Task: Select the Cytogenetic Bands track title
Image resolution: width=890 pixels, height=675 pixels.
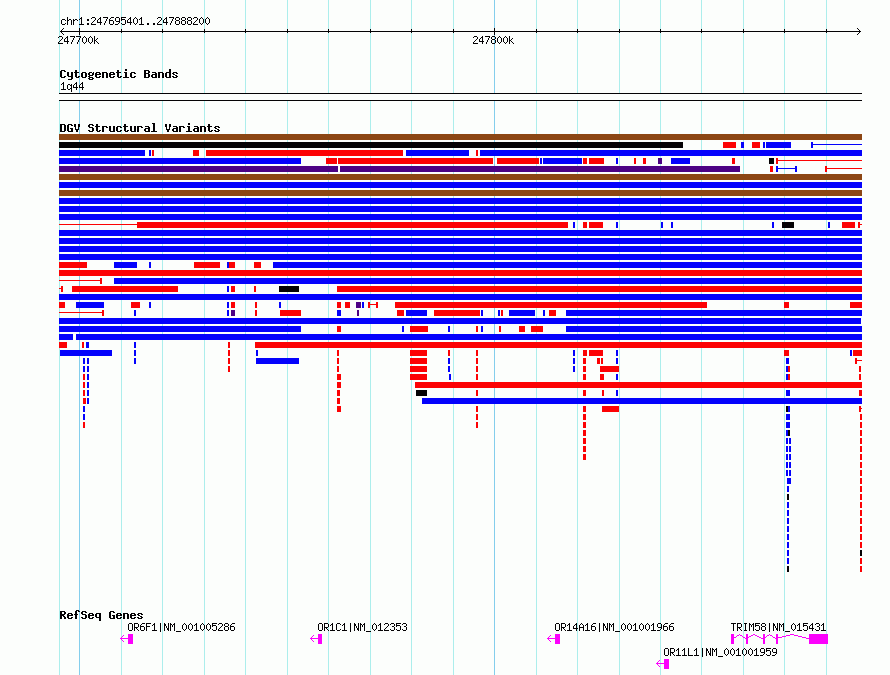Action: tap(119, 74)
